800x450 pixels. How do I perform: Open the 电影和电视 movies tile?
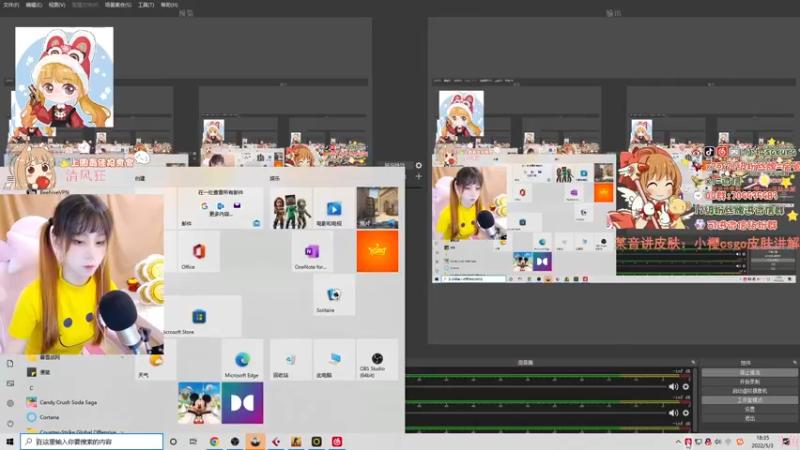pos(334,208)
